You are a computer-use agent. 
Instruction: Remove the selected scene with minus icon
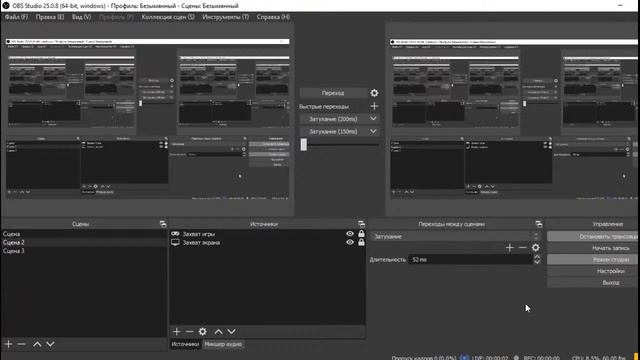pos(21,344)
